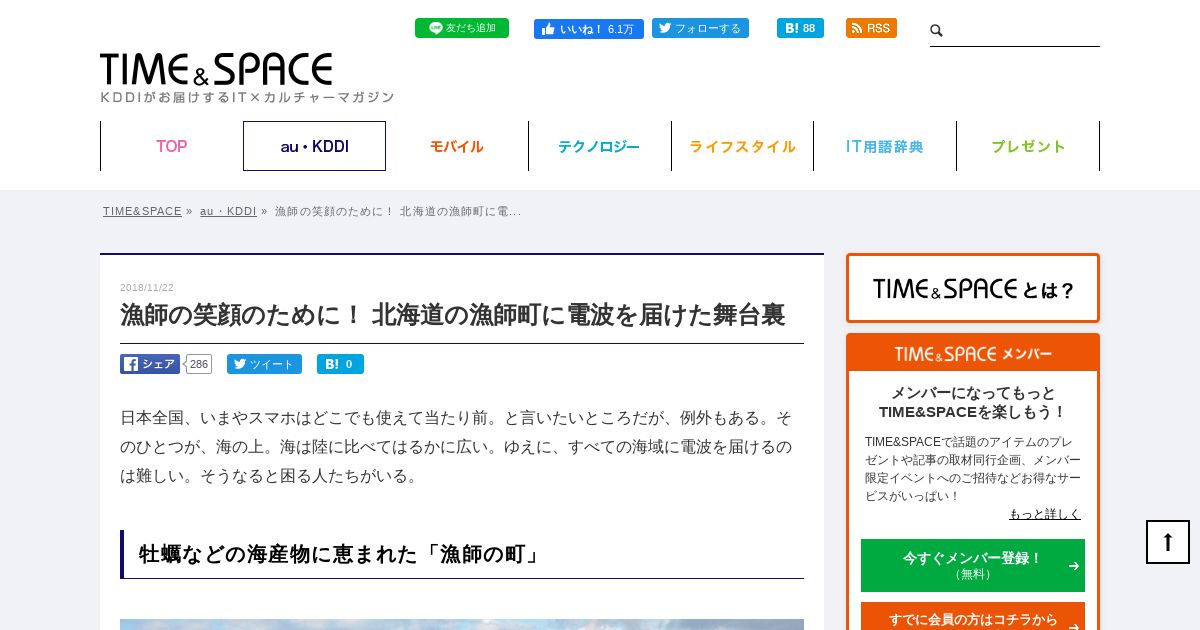The image size is (1200, 630).
Task: Click the LINE add-friend button
Action: 462,28
